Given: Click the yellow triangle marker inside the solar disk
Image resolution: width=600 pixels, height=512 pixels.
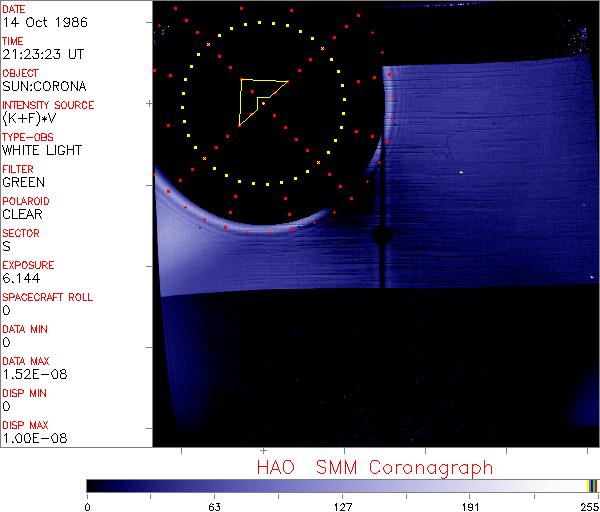Looking at the screenshot, I should 258,100.
